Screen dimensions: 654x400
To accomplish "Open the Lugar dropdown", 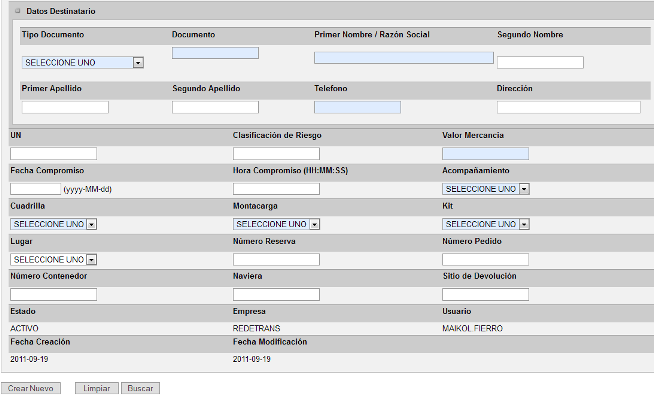I will point(53,259).
